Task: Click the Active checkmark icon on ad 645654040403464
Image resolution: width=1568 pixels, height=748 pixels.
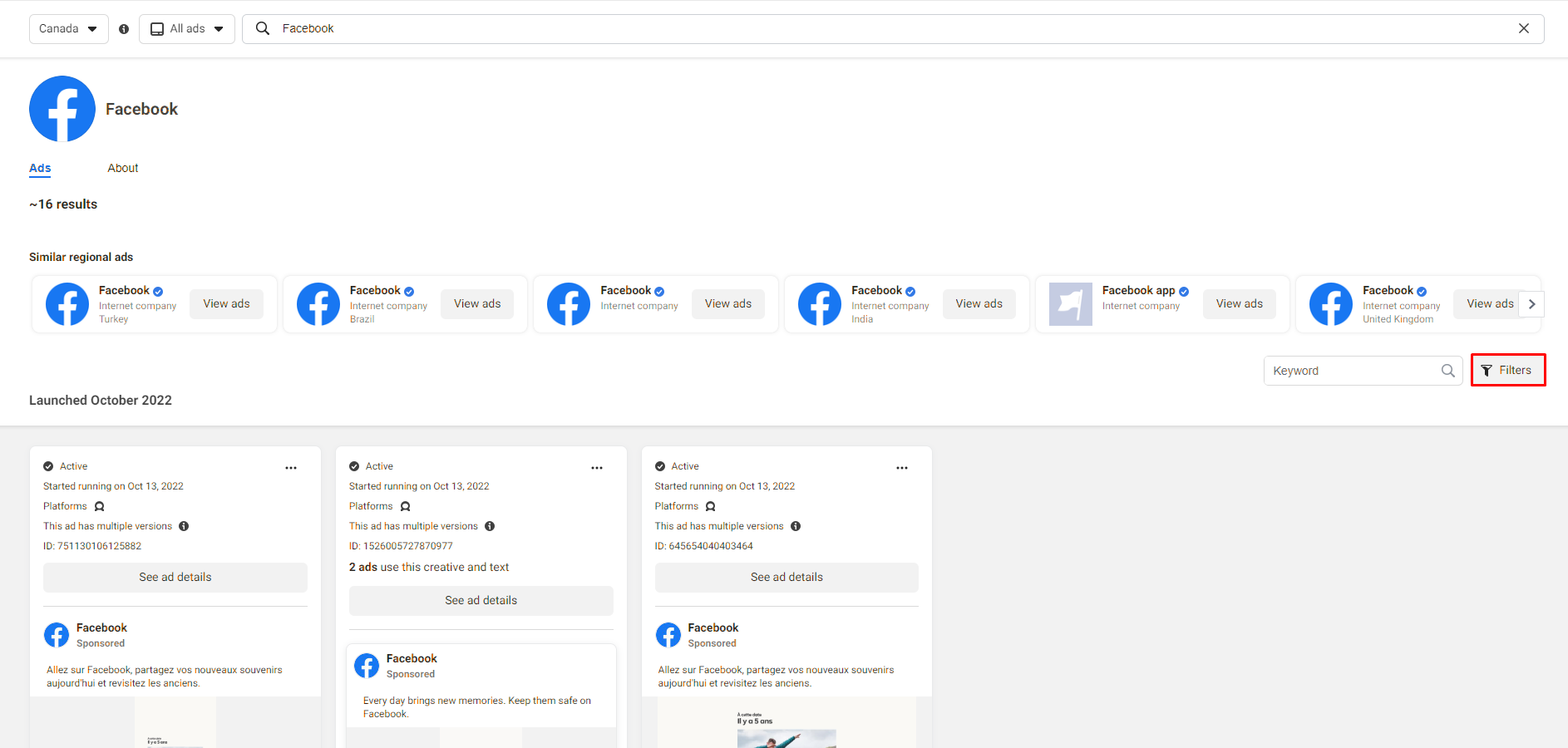Action: coord(660,466)
